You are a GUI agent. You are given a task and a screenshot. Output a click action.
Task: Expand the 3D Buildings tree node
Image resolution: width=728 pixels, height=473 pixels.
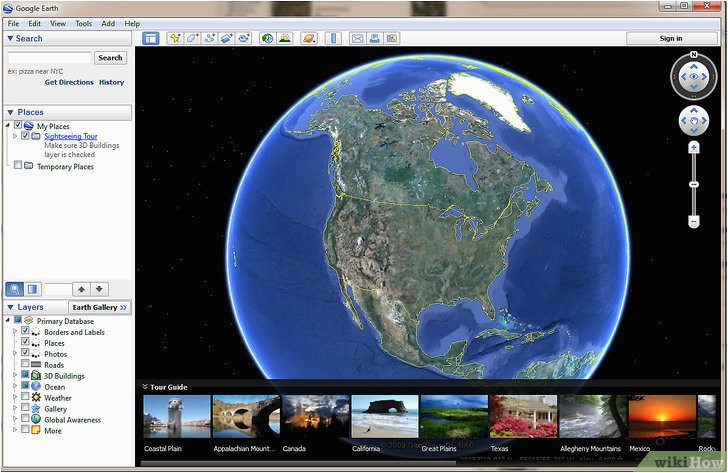[x=15, y=376]
